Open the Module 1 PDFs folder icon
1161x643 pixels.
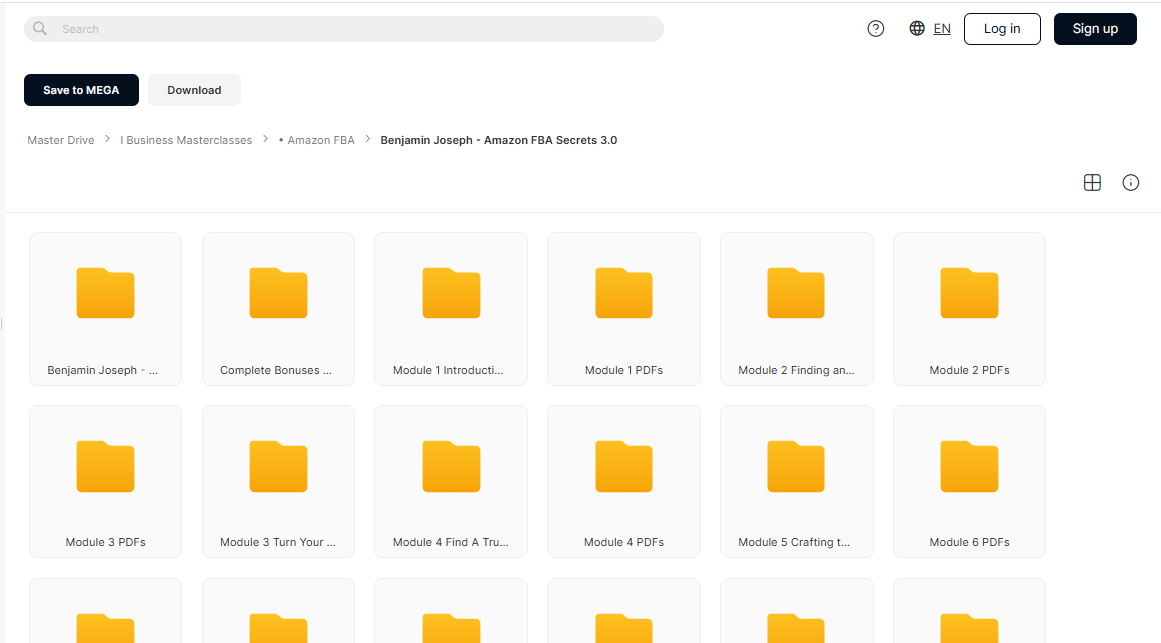623,293
